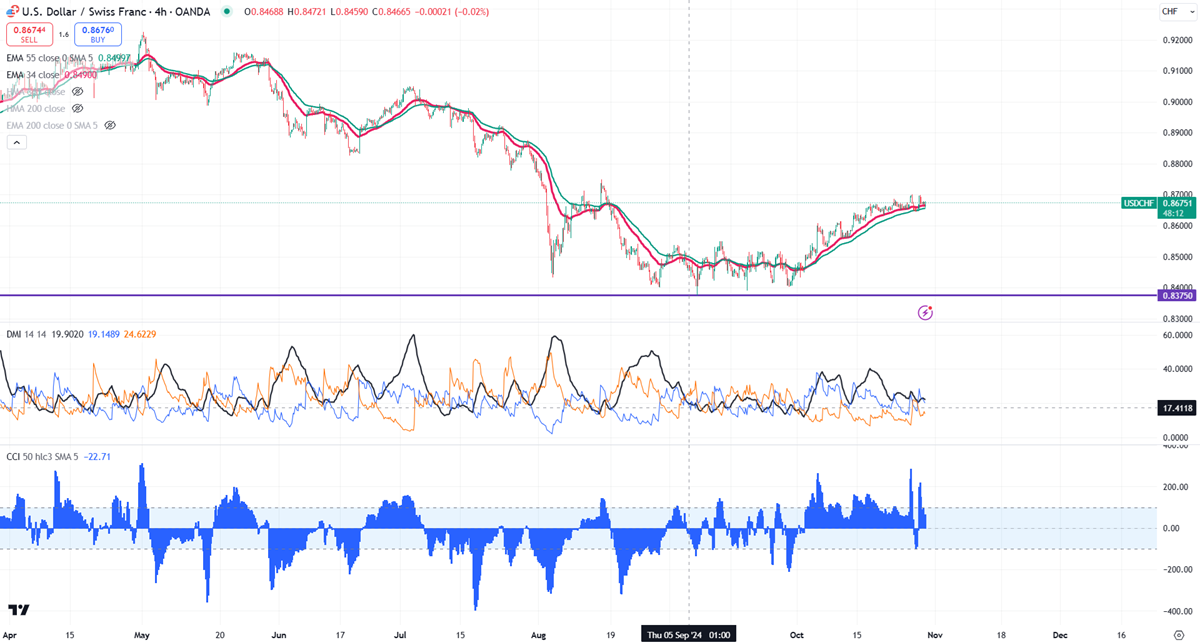Click the Oct label on the time axis
The width and height of the screenshot is (1200, 642).
click(x=797, y=634)
